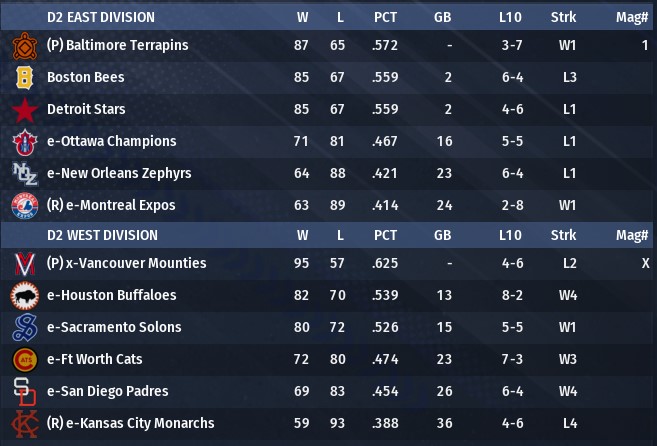The height and width of the screenshot is (446, 657).
Task: Click the Ottawa Champions team logo
Action: coord(23,142)
